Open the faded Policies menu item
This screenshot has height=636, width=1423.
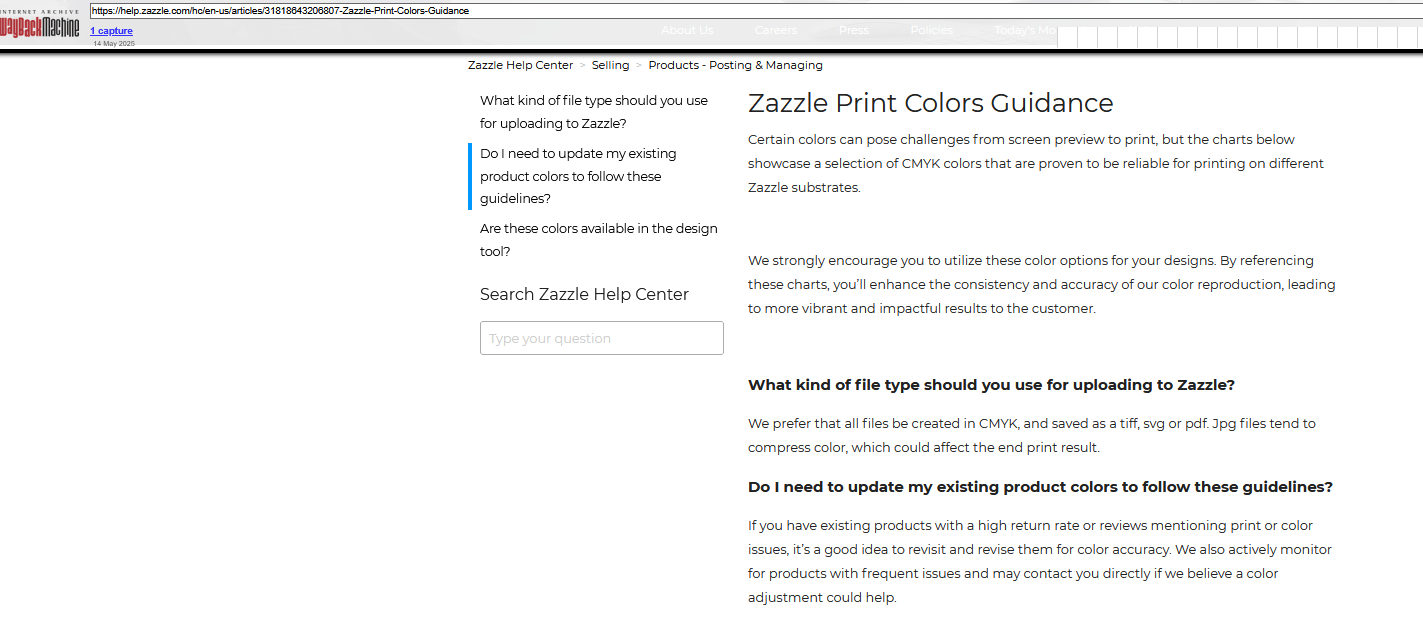[931, 30]
